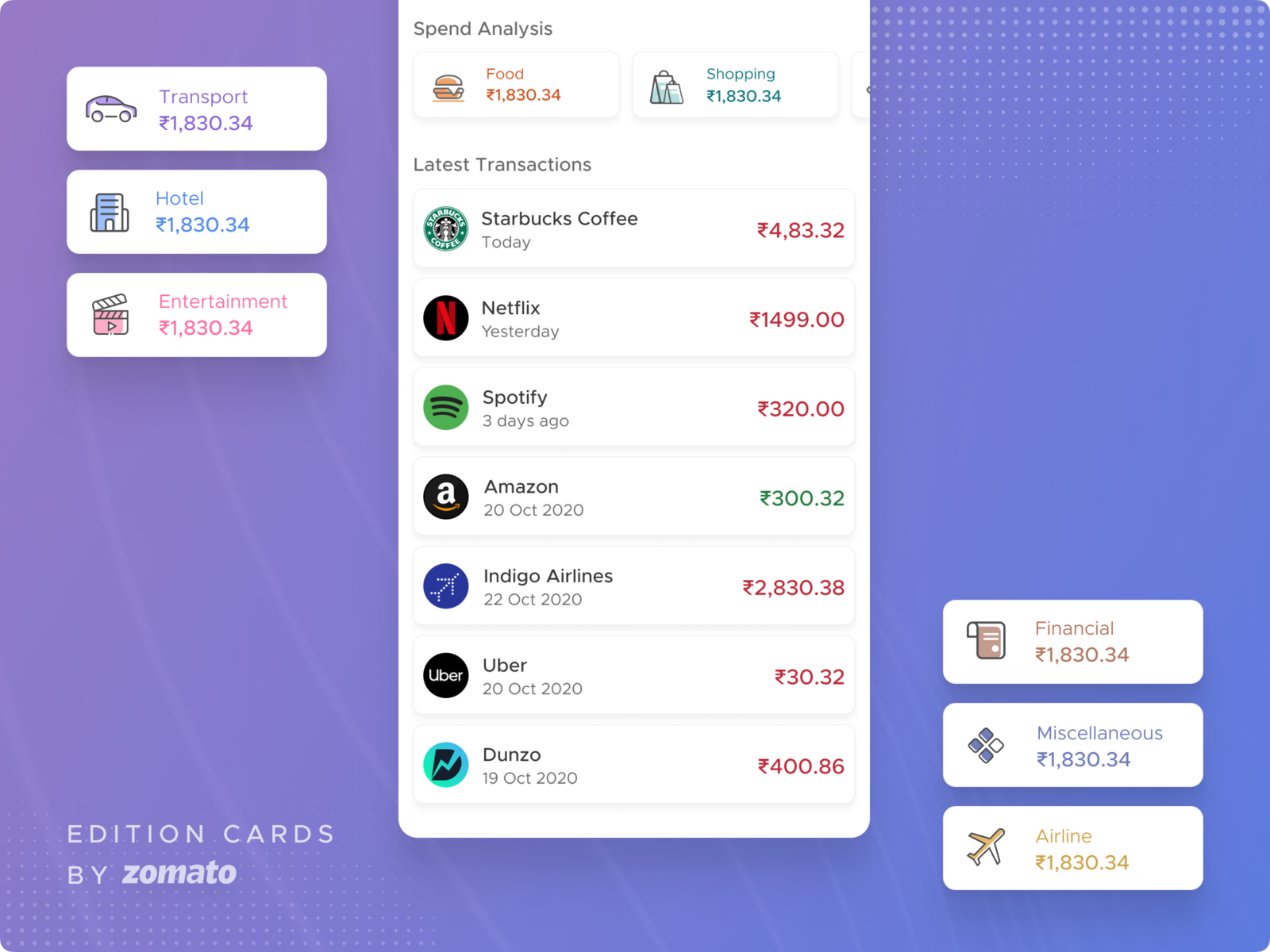
Task: Open the Amazon logo
Action: click(x=446, y=497)
